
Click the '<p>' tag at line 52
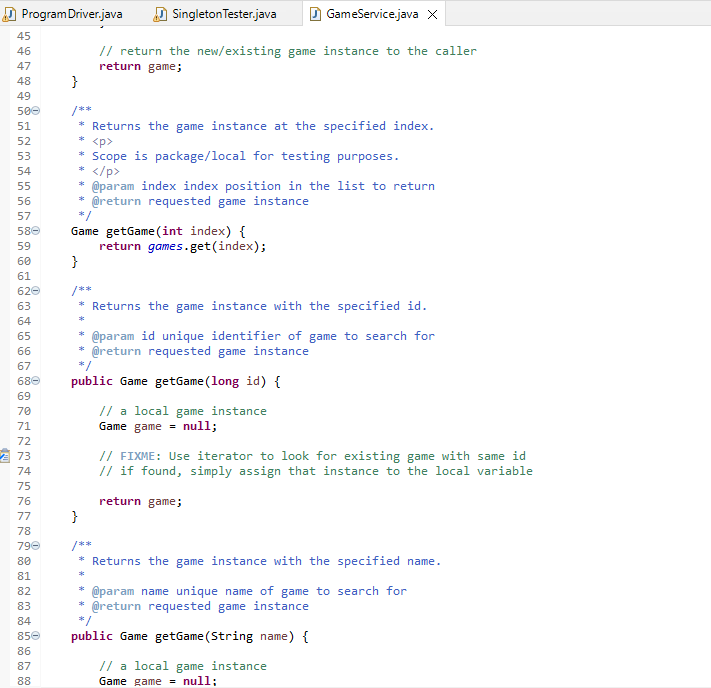(102, 142)
